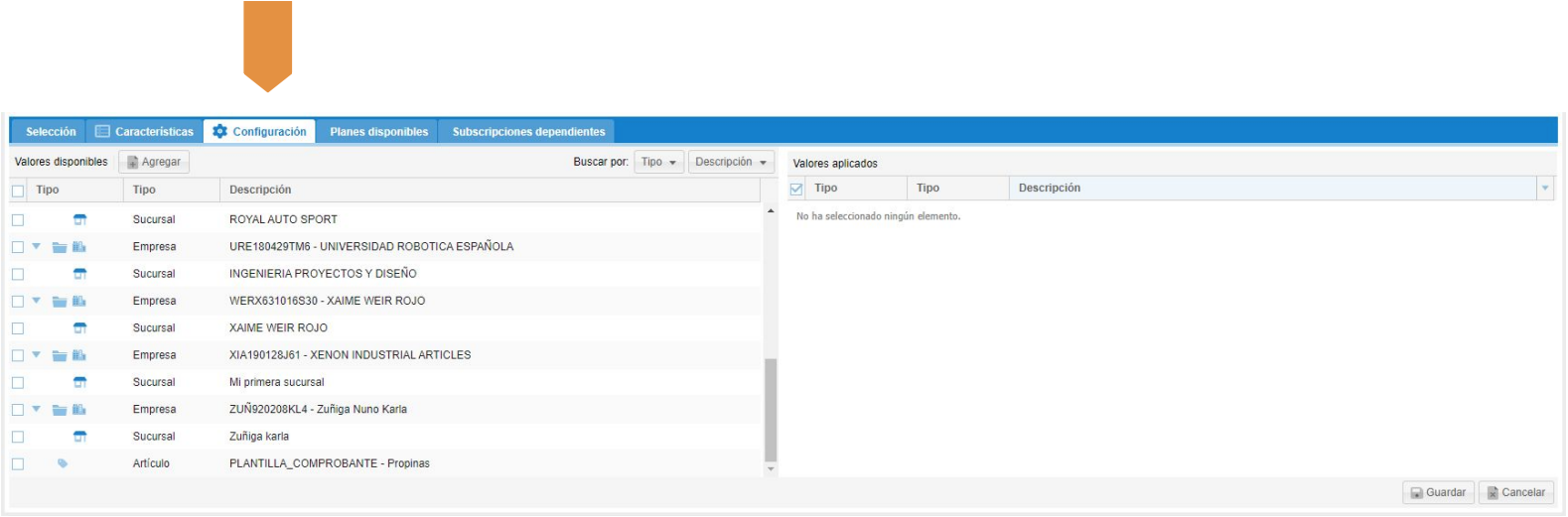Click the tag icon for PLANTILLA_COMPROBANTE article
Screen dimensions: 1568x517
click(x=63, y=463)
